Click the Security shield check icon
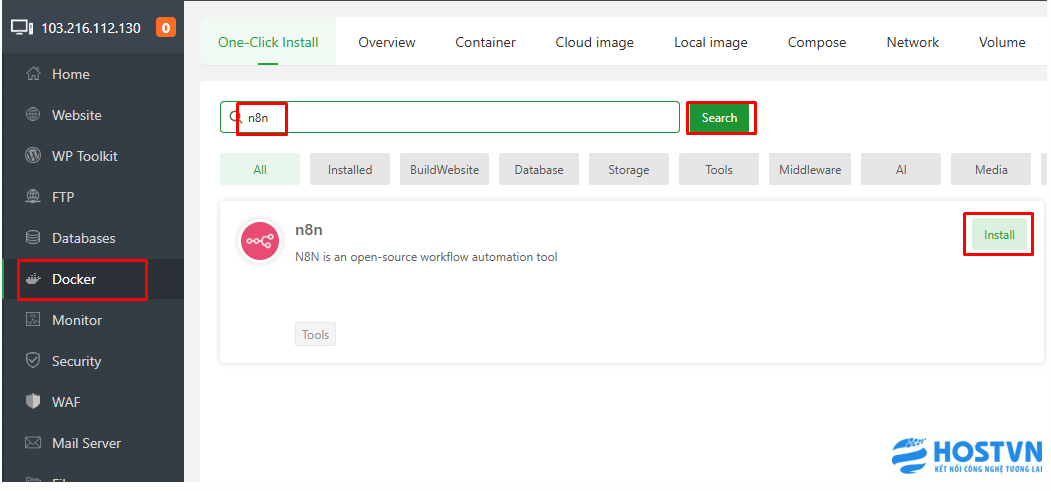 [32, 361]
